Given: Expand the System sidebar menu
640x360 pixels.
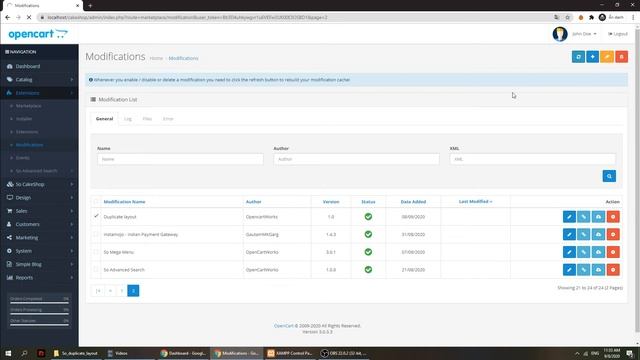Looking at the screenshot, I should (x=39, y=251).
